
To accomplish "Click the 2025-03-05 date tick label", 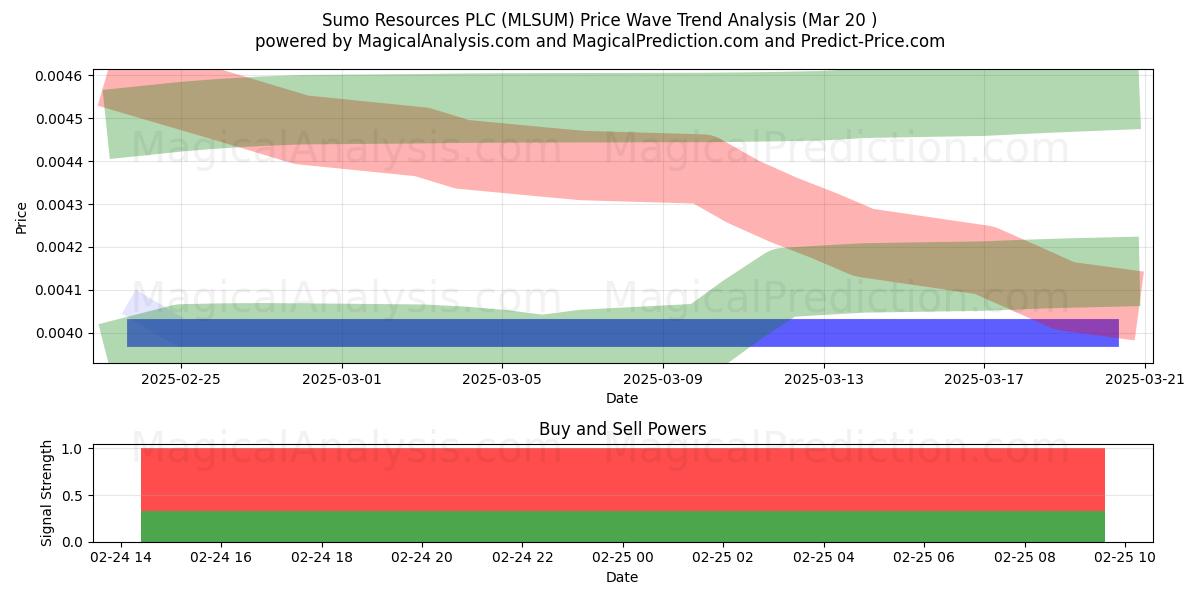I will click(x=502, y=378).
